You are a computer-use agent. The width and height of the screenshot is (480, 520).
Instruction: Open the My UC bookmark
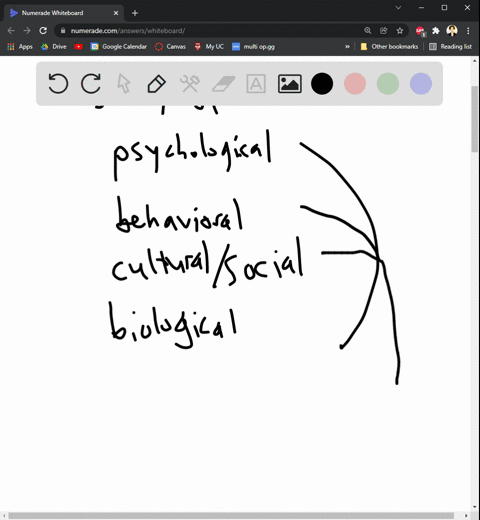(x=209, y=47)
